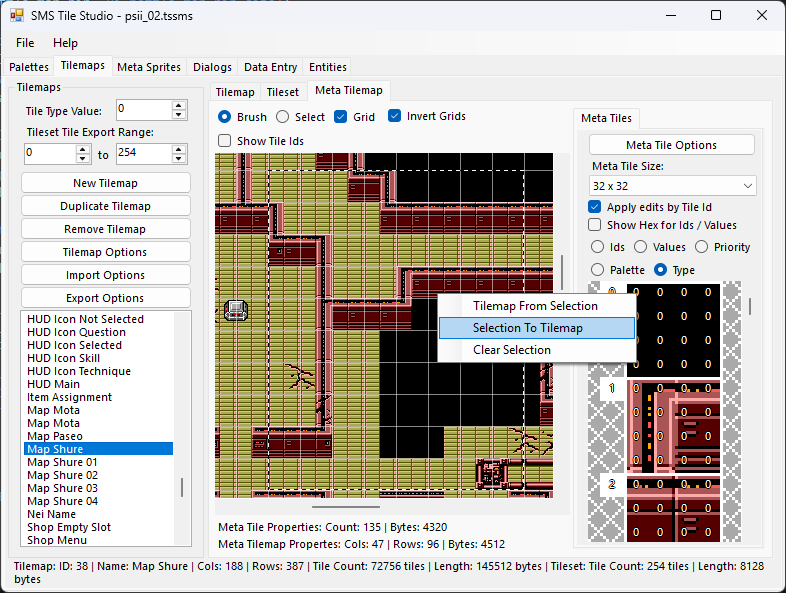
Task: Increase the Tile Type Value spinner
Action: (178, 106)
